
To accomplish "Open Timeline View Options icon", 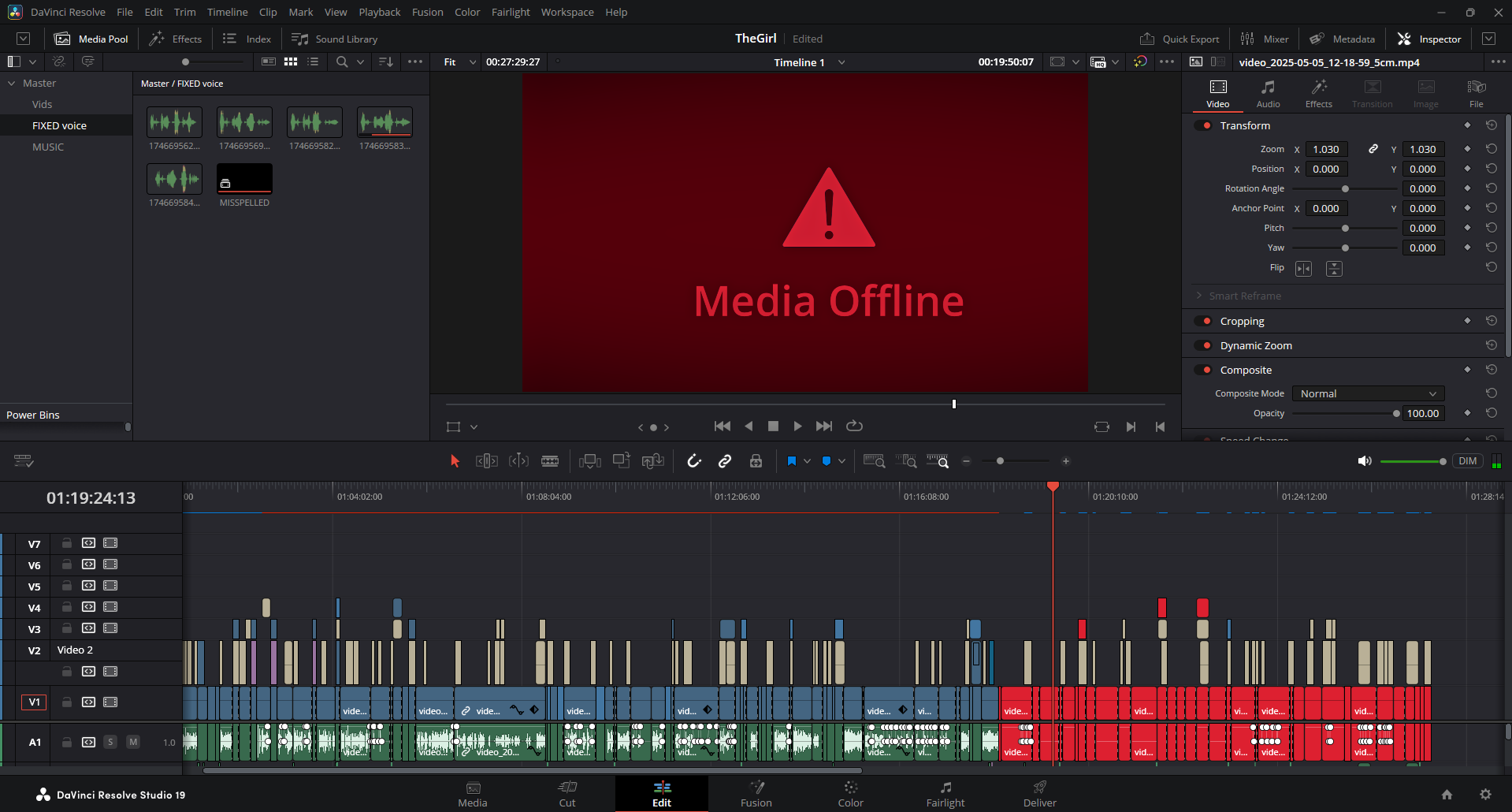I will (x=24, y=461).
